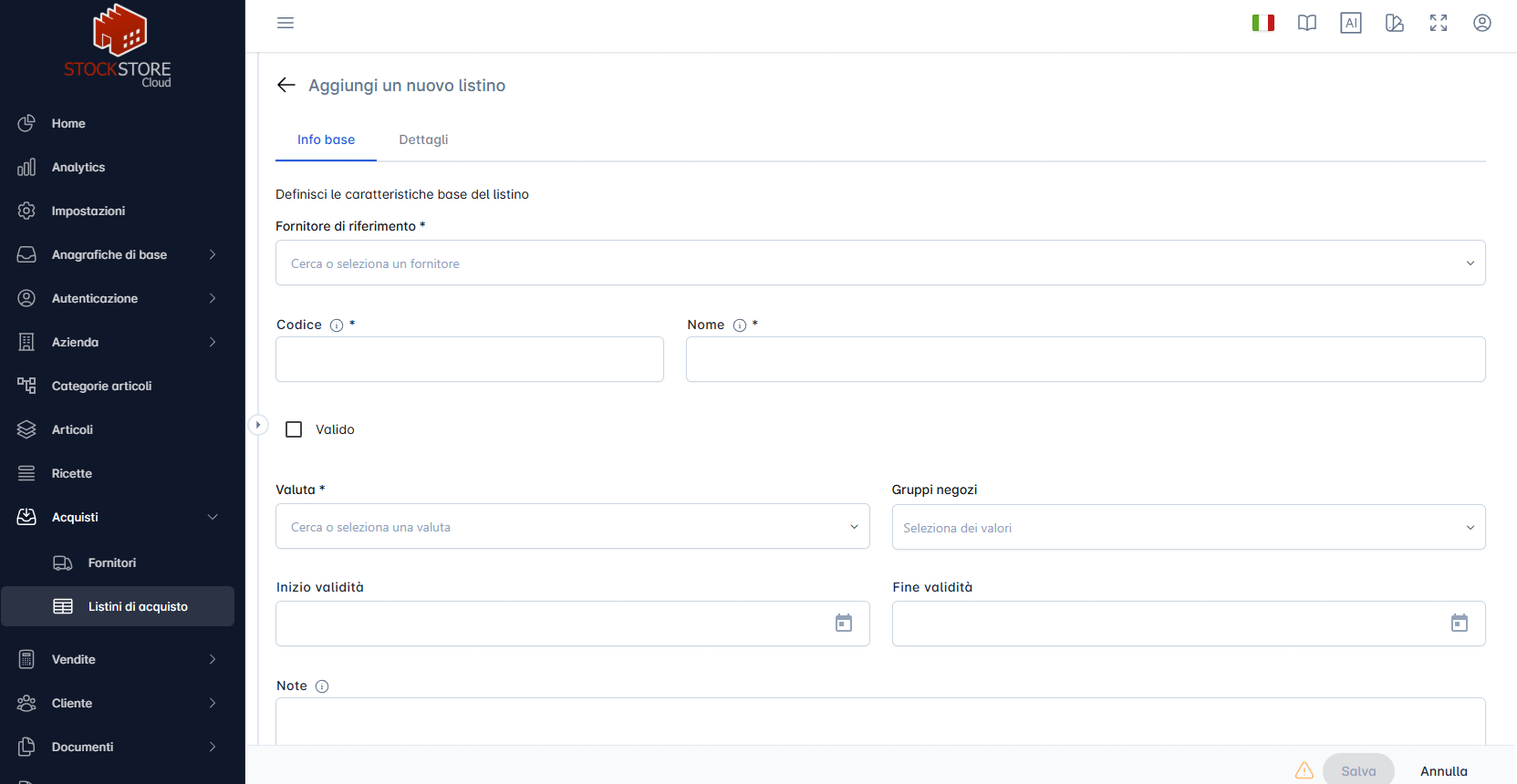Expand the Anagrafiche di base menu

pos(117,254)
